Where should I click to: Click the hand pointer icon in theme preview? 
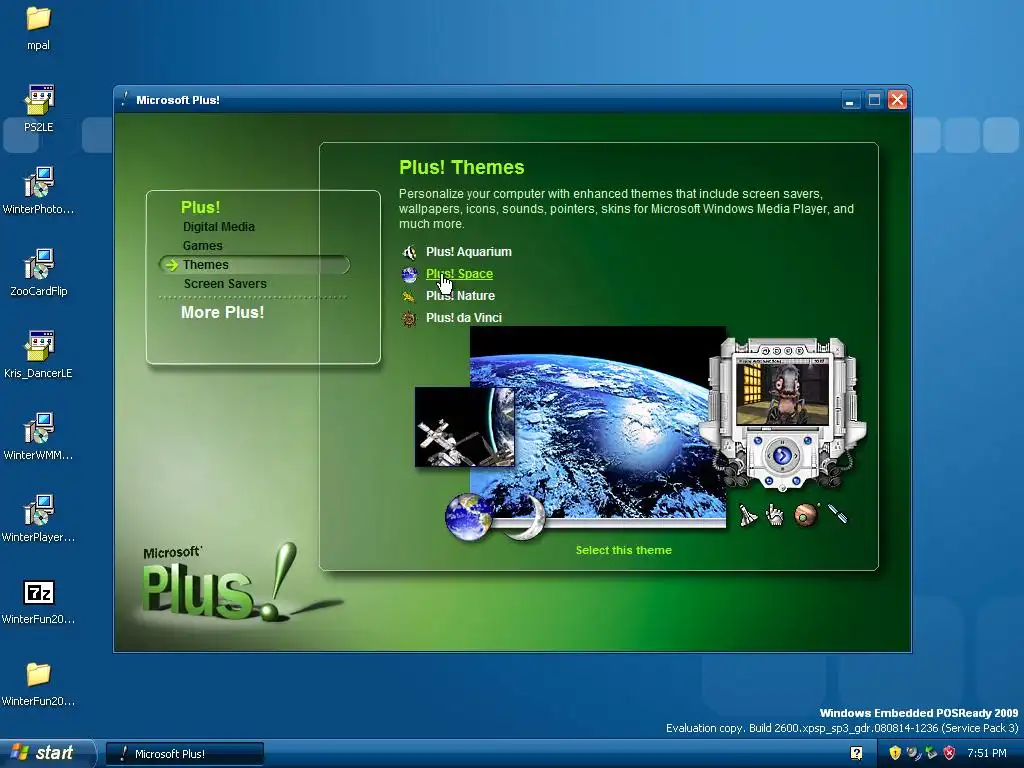[775, 515]
